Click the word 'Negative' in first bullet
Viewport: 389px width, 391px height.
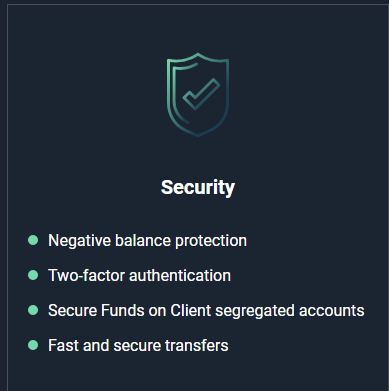point(79,241)
